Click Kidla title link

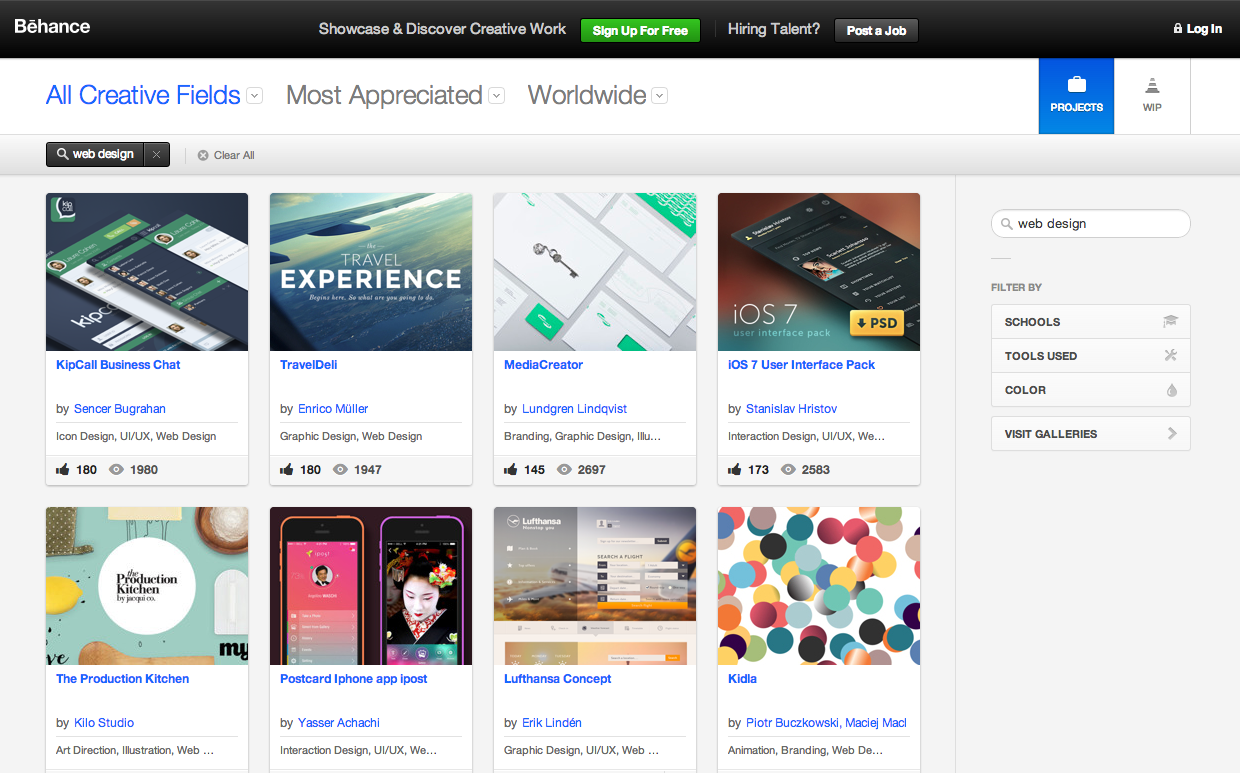pos(742,679)
